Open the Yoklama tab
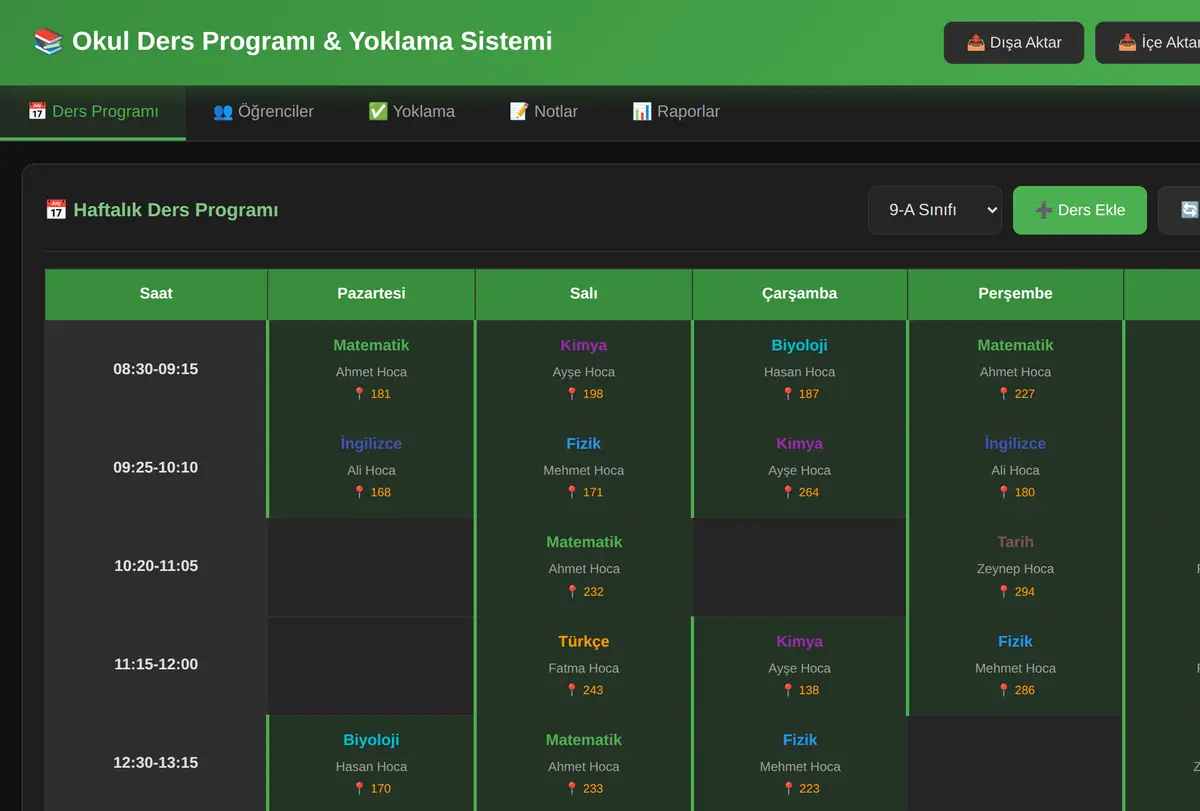The image size is (1200, 811). [x=411, y=112]
